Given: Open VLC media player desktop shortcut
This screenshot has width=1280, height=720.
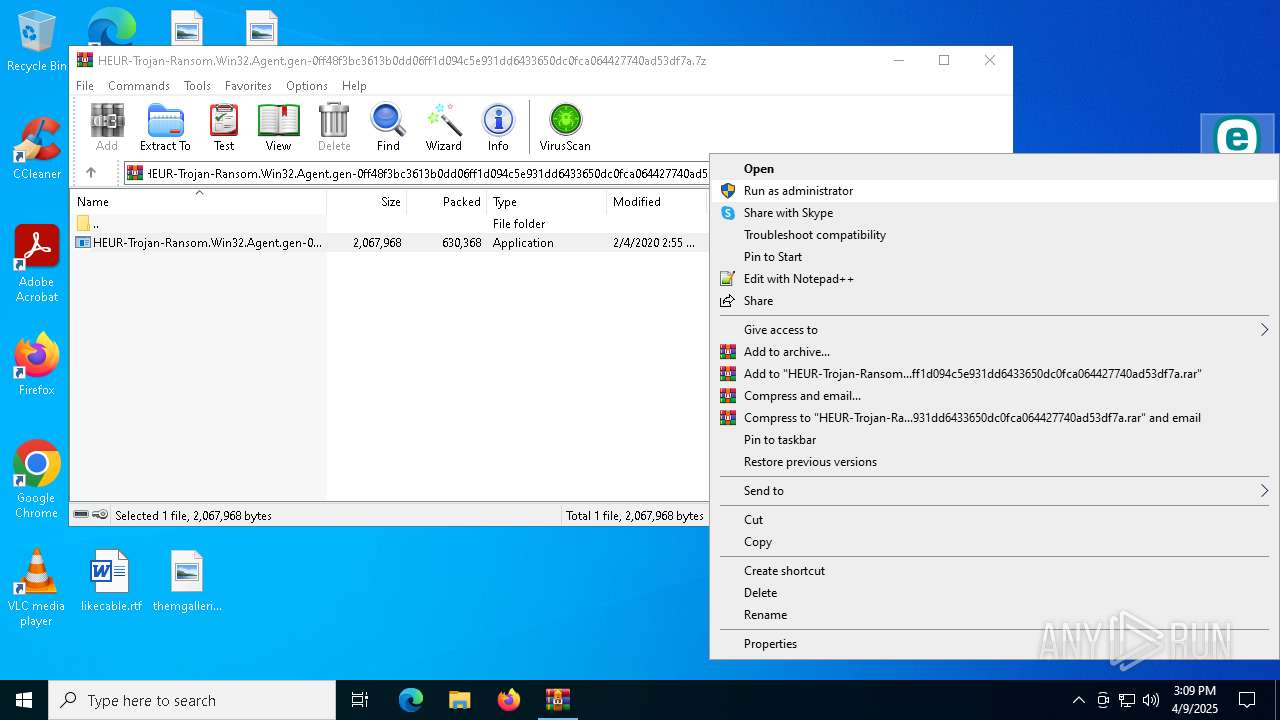Looking at the screenshot, I should click(x=36, y=588).
